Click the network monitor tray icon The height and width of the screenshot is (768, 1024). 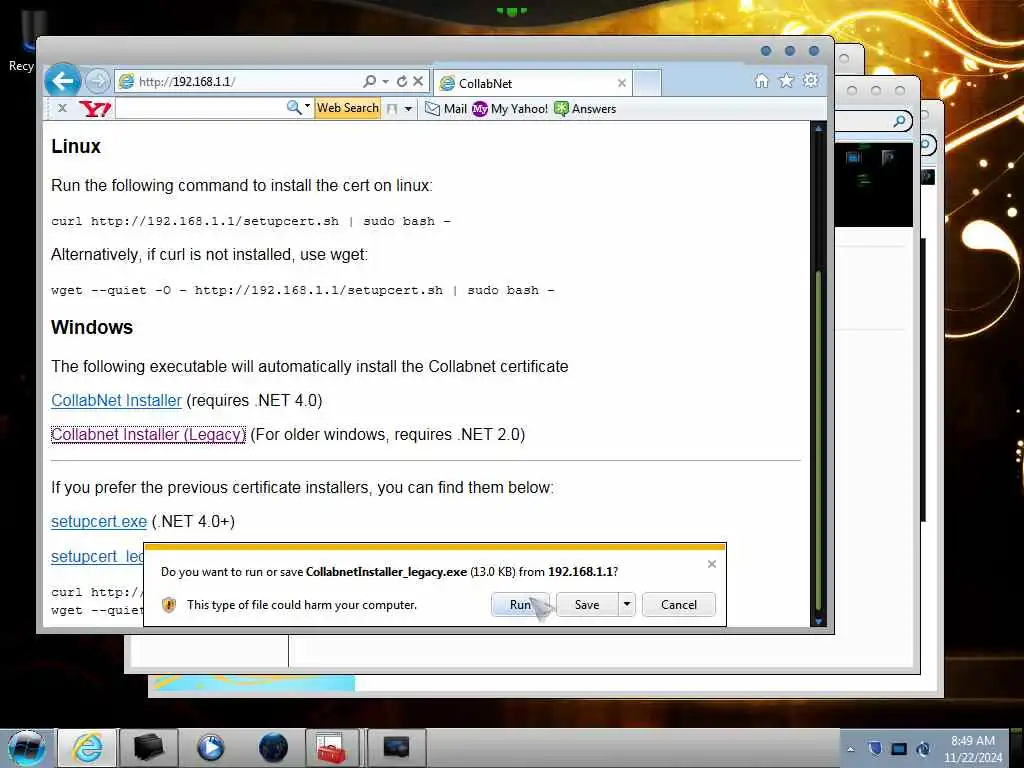pos(899,748)
